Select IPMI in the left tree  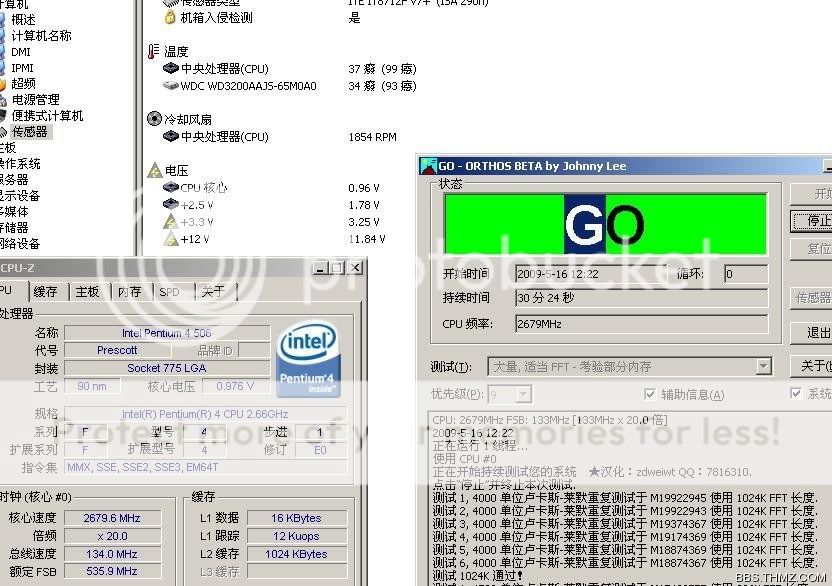tap(22, 68)
